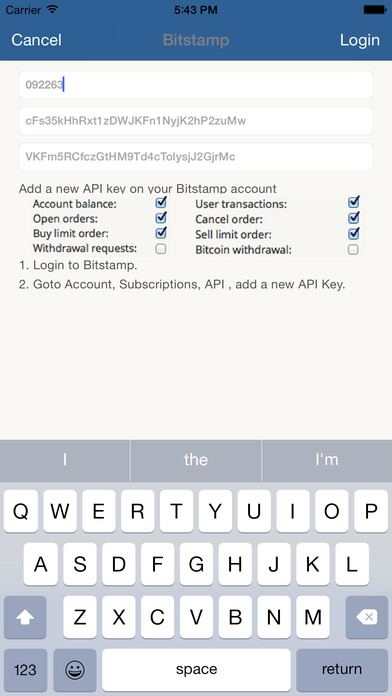
Task: Choose the "I" predictive suggestion
Action: click(x=65, y=460)
